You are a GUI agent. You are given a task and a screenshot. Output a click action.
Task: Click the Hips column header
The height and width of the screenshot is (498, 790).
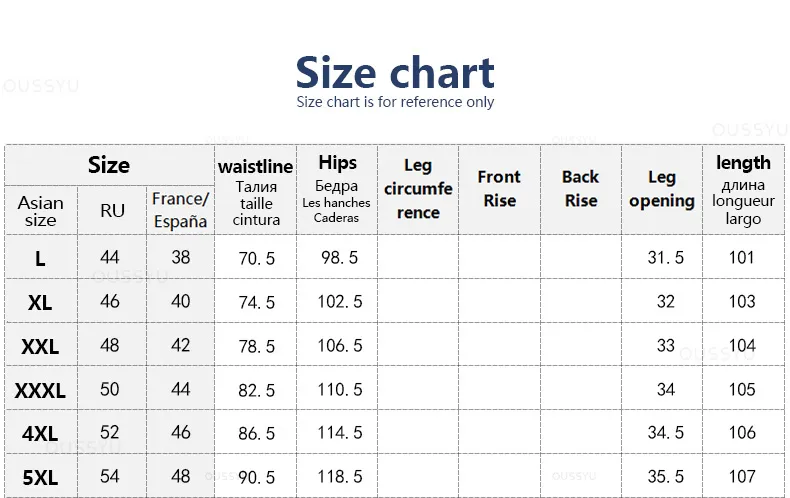click(x=337, y=189)
